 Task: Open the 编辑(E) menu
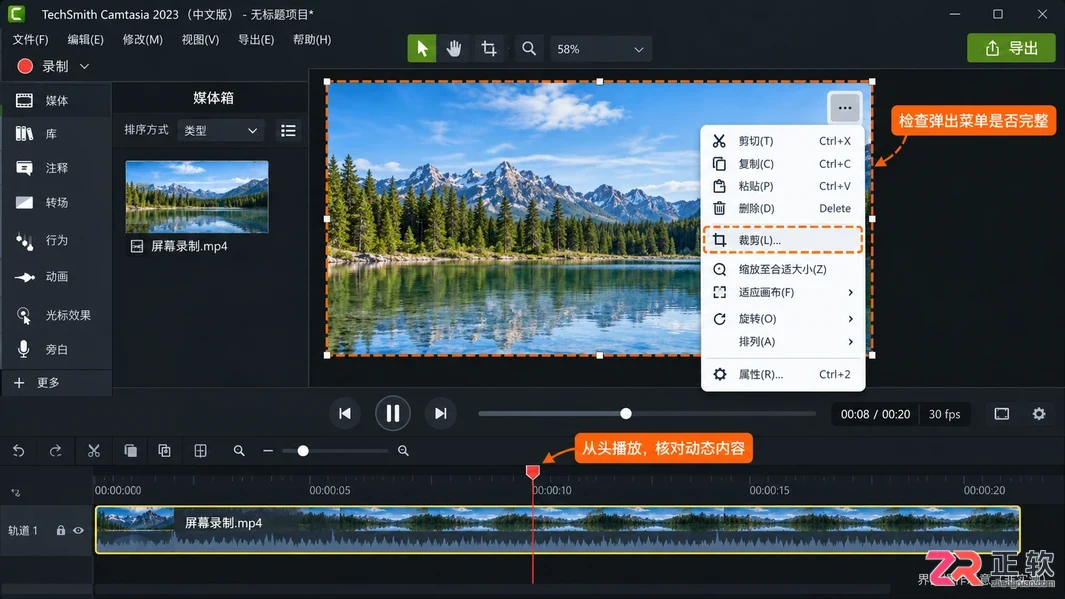click(86, 39)
